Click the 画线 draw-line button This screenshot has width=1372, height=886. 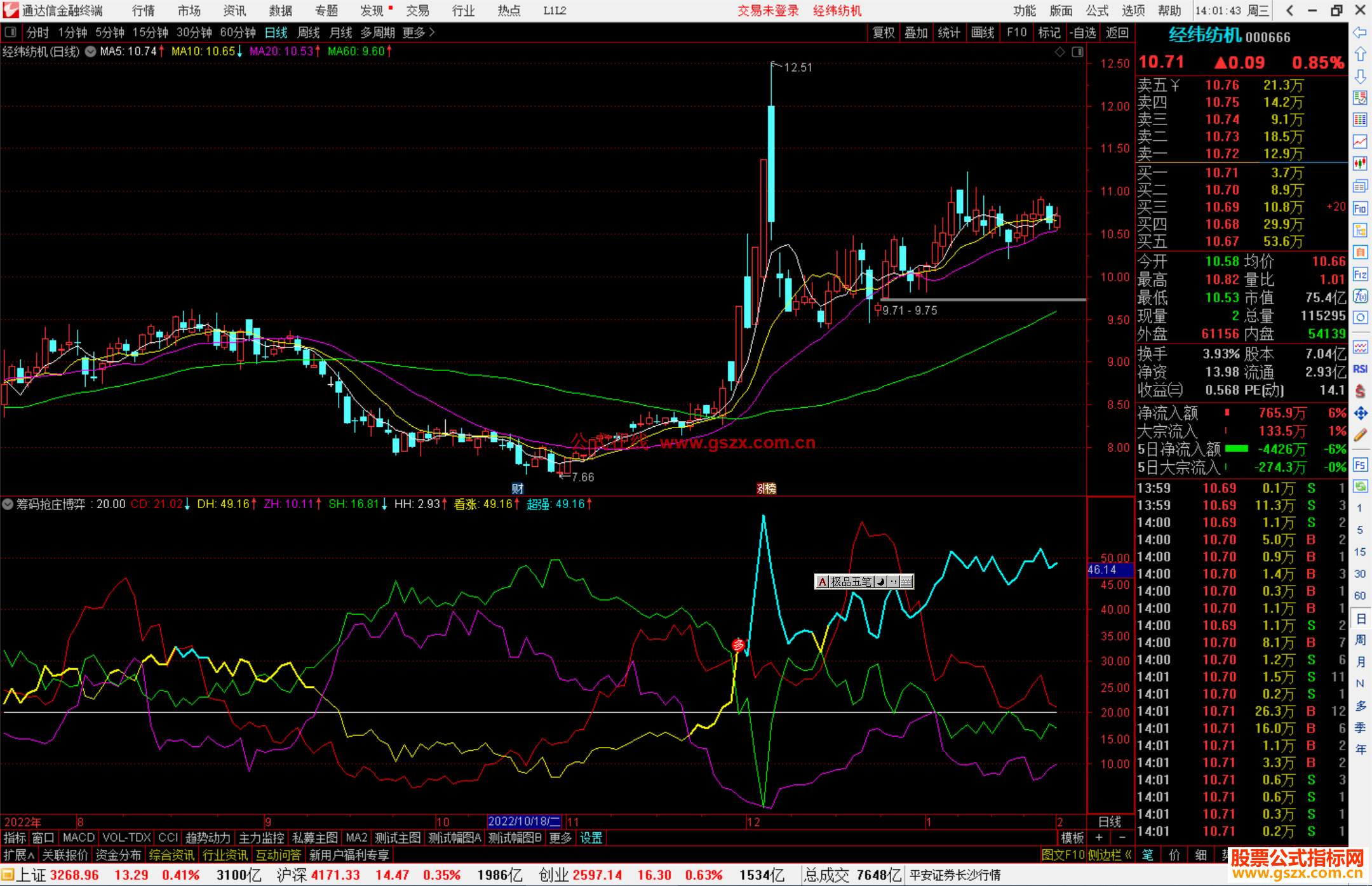tap(983, 32)
